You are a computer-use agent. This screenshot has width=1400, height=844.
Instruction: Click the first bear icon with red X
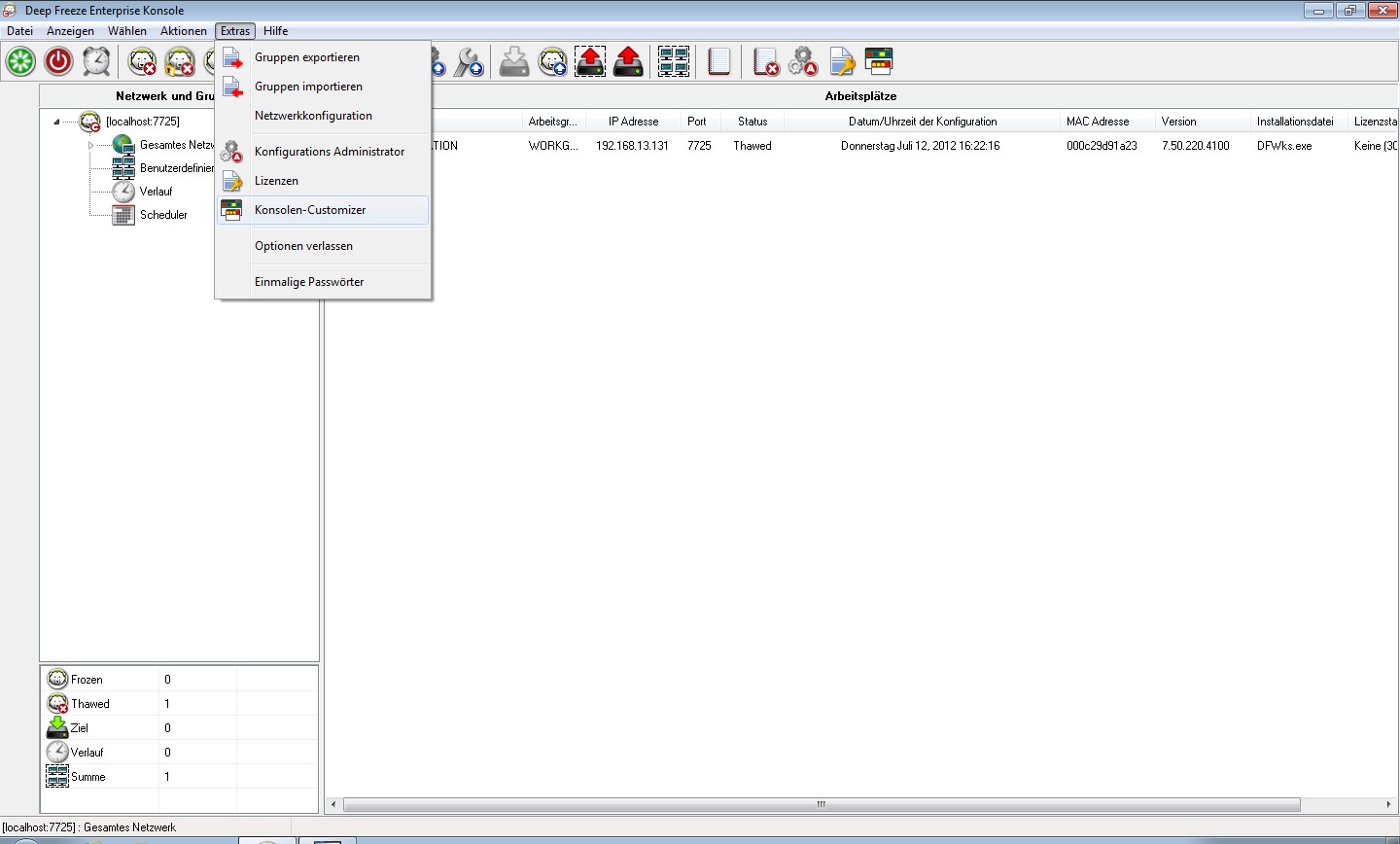142,61
